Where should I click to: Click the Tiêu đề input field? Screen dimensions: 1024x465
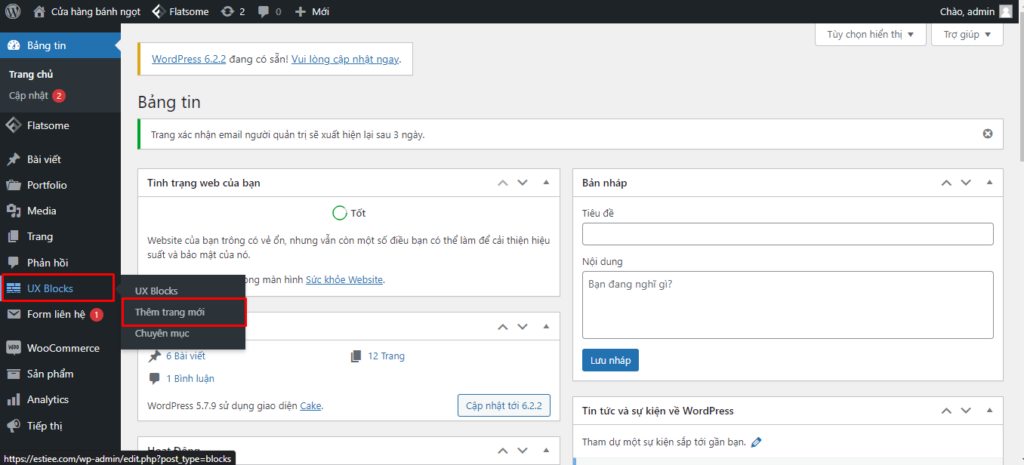click(x=787, y=234)
